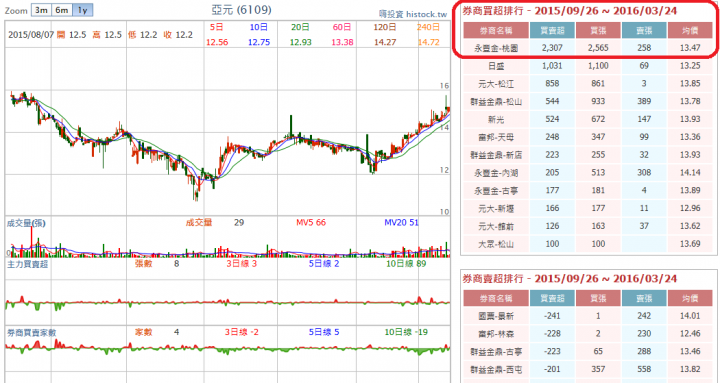Screen dimensions: 720x383
Task: Open broker 日盛 in buy ranking
Action: click(x=495, y=66)
